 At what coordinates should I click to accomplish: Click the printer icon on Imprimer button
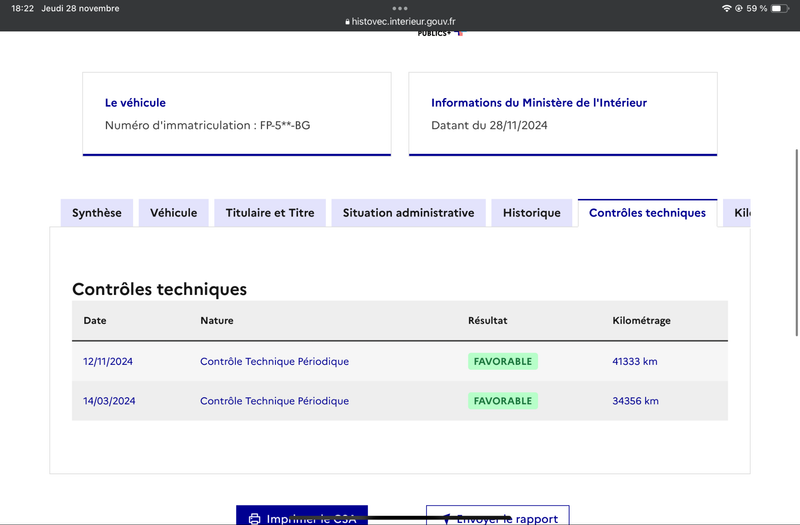click(254, 519)
